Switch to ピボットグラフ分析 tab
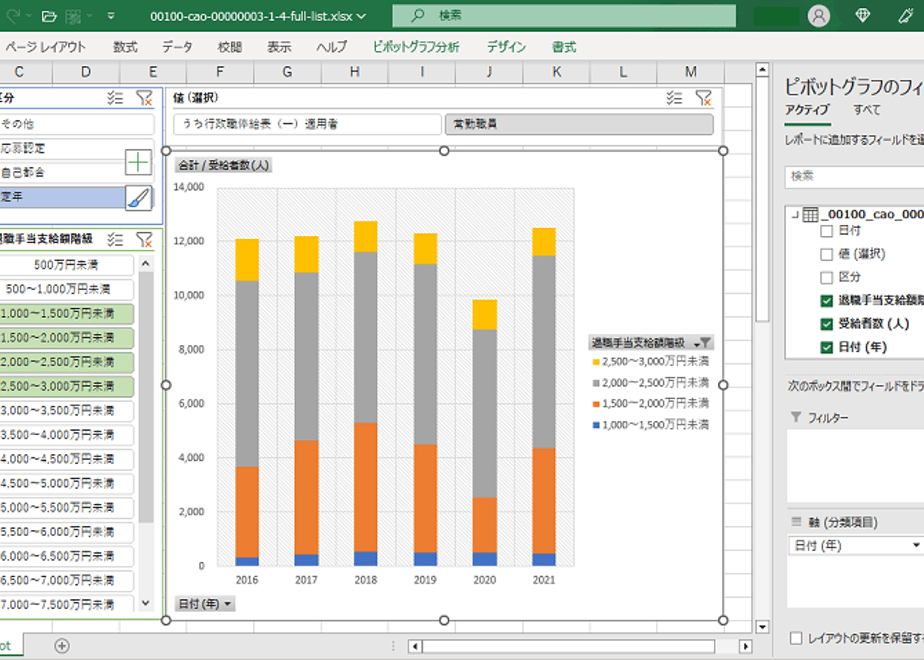Image resolution: width=924 pixels, height=660 pixels. (416, 47)
